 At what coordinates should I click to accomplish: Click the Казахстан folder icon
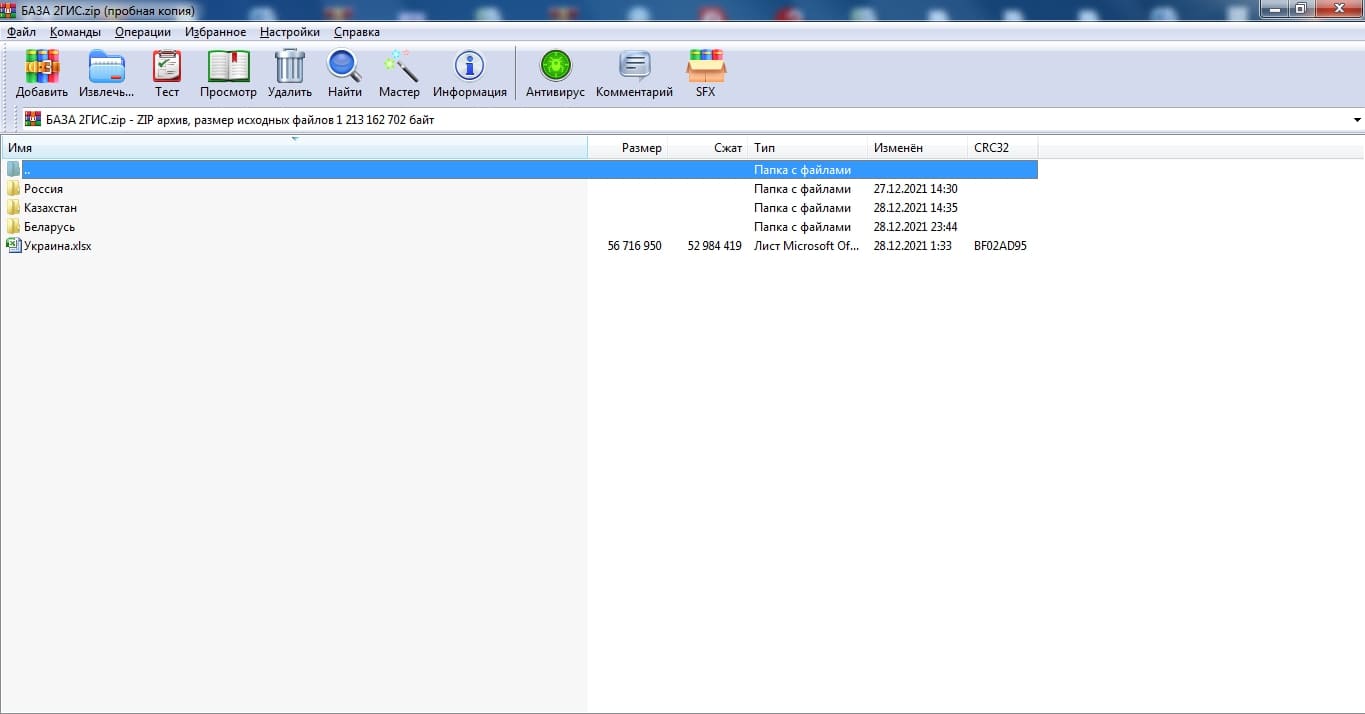[13, 207]
